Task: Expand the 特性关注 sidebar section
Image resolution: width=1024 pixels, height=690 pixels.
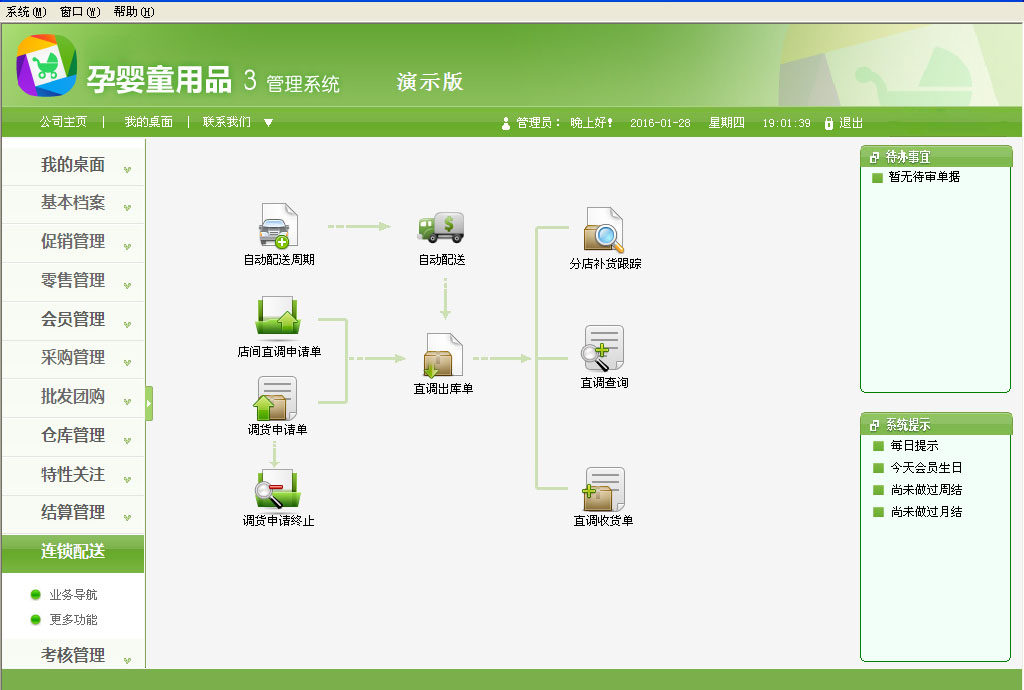Action: [73, 475]
